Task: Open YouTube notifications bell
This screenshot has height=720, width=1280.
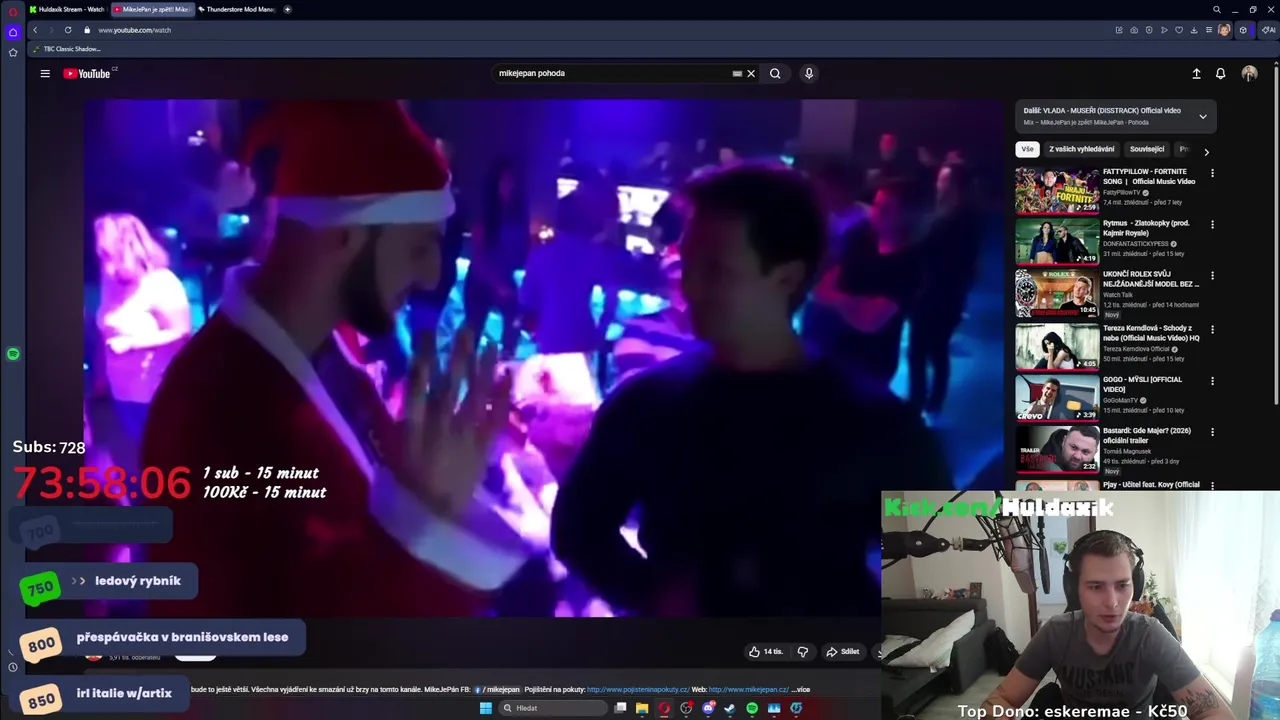Action: (1220, 73)
